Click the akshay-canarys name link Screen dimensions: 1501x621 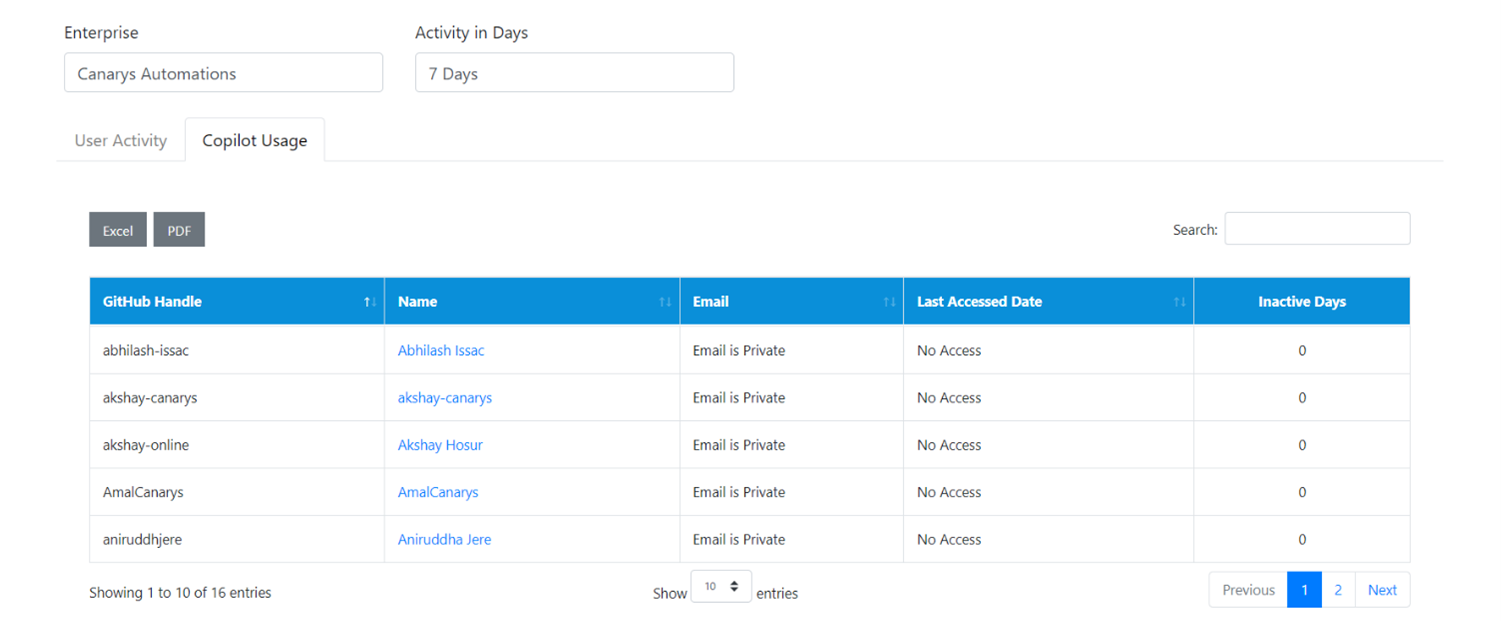[x=445, y=398]
